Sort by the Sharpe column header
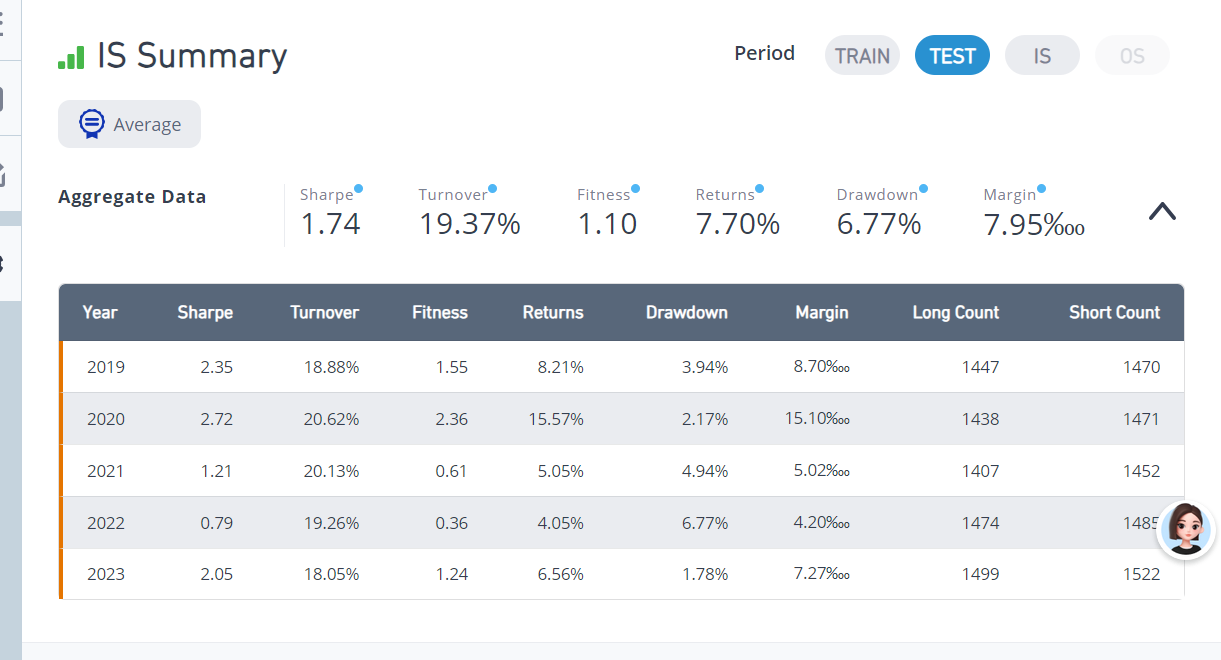This screenshot has width=1221, height=660. (205, 312)
